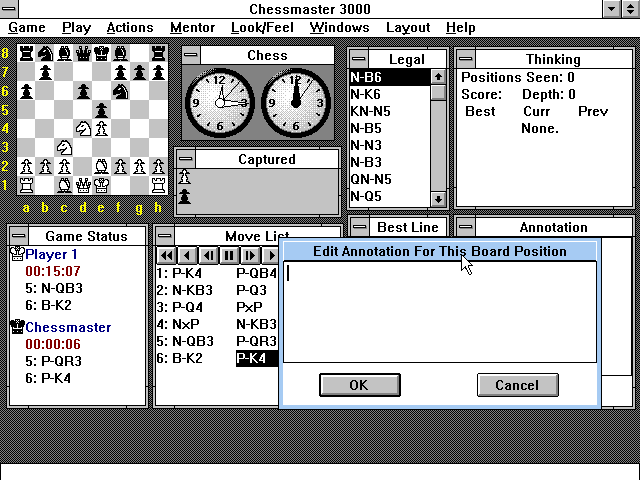Select move NxP in the Move List

(186, 324)
